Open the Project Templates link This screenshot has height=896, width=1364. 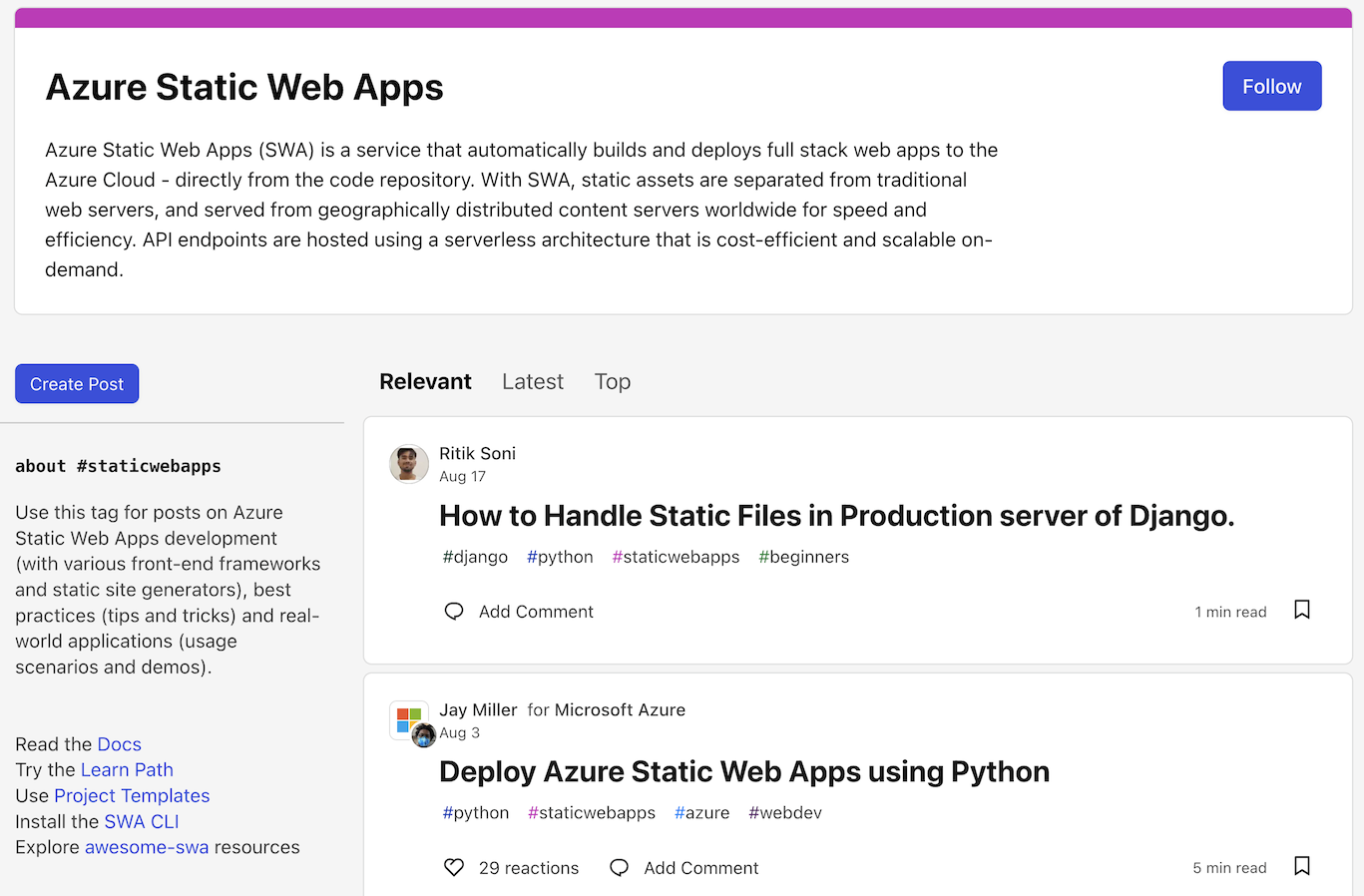[x=132, y=796]
